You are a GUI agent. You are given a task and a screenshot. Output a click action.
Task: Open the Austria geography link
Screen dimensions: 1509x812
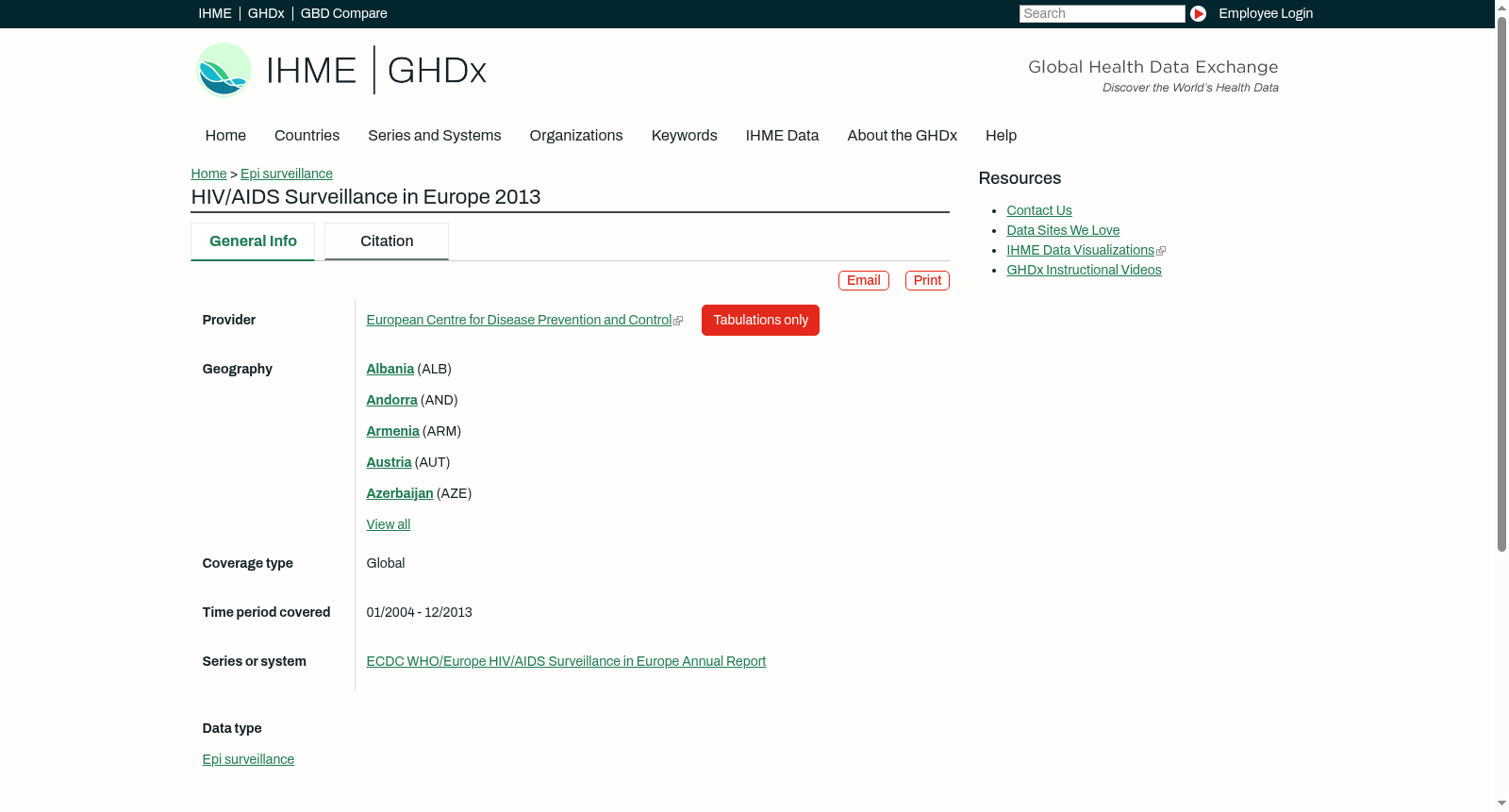tap(390, 462)
